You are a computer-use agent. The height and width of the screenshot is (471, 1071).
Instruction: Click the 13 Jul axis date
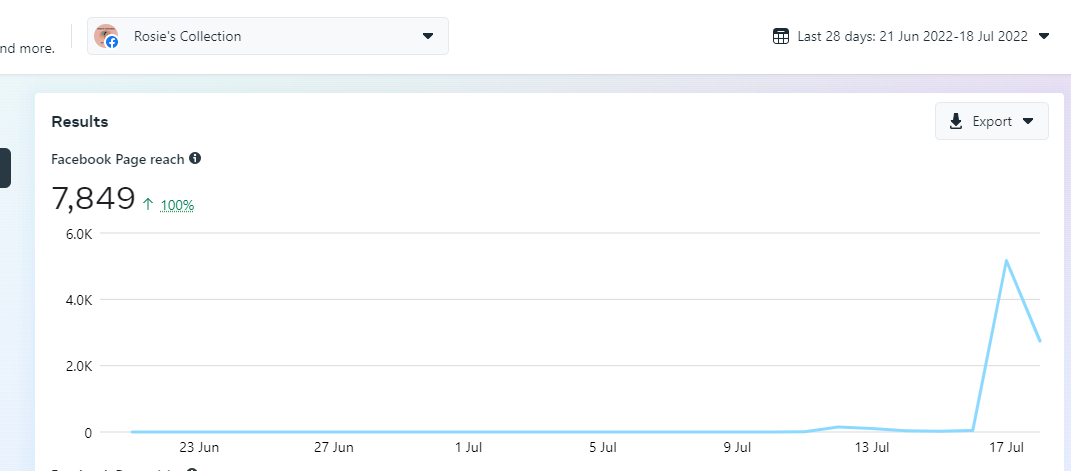(872, 448)
